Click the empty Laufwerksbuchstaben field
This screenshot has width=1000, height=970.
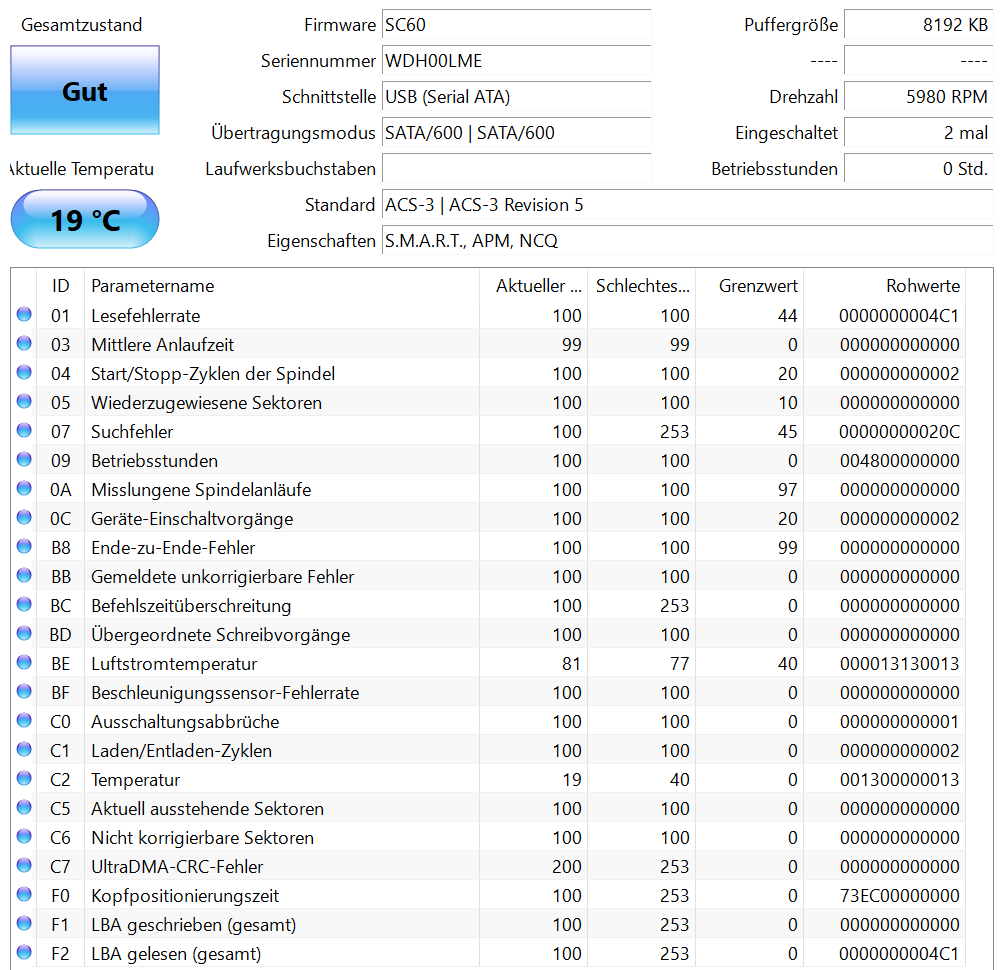(517, 169)
